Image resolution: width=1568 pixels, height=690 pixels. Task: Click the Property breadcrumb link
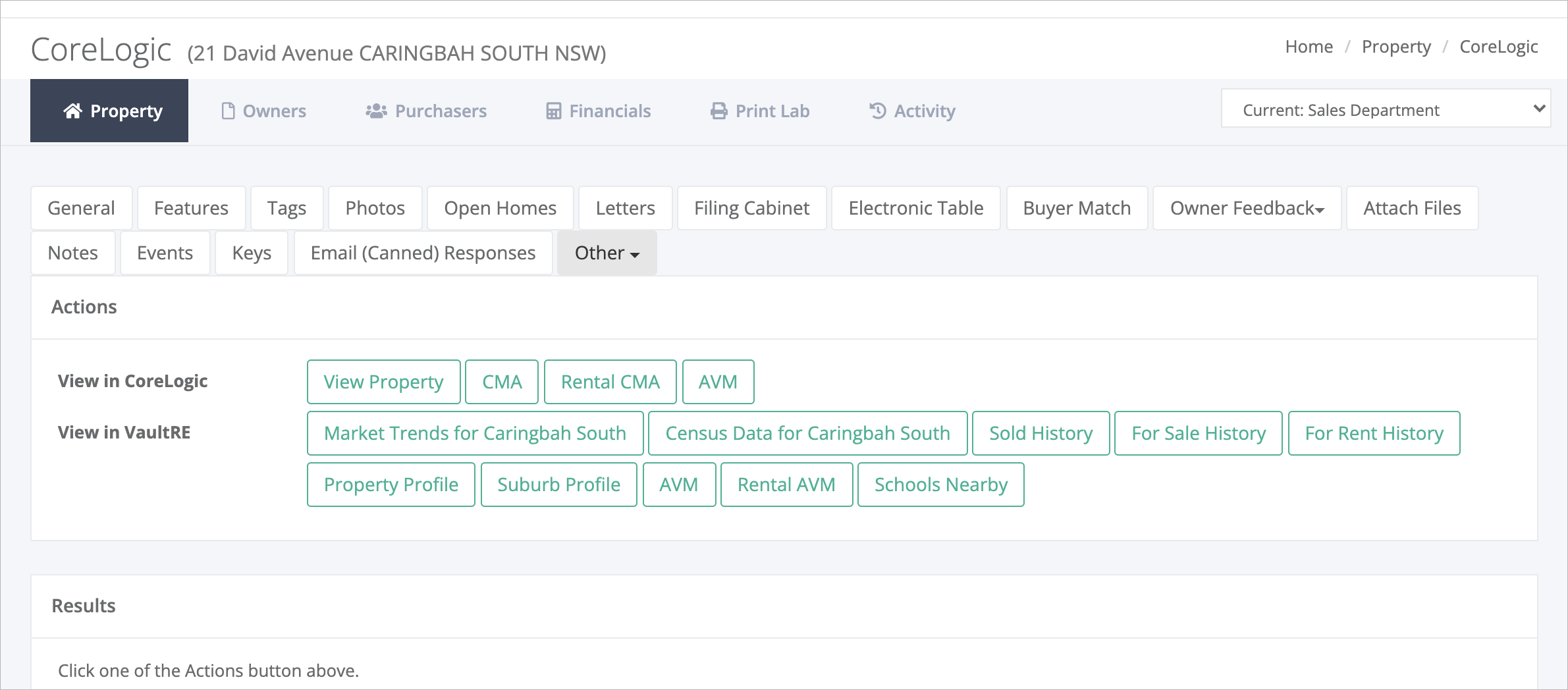coord(1396,47)
